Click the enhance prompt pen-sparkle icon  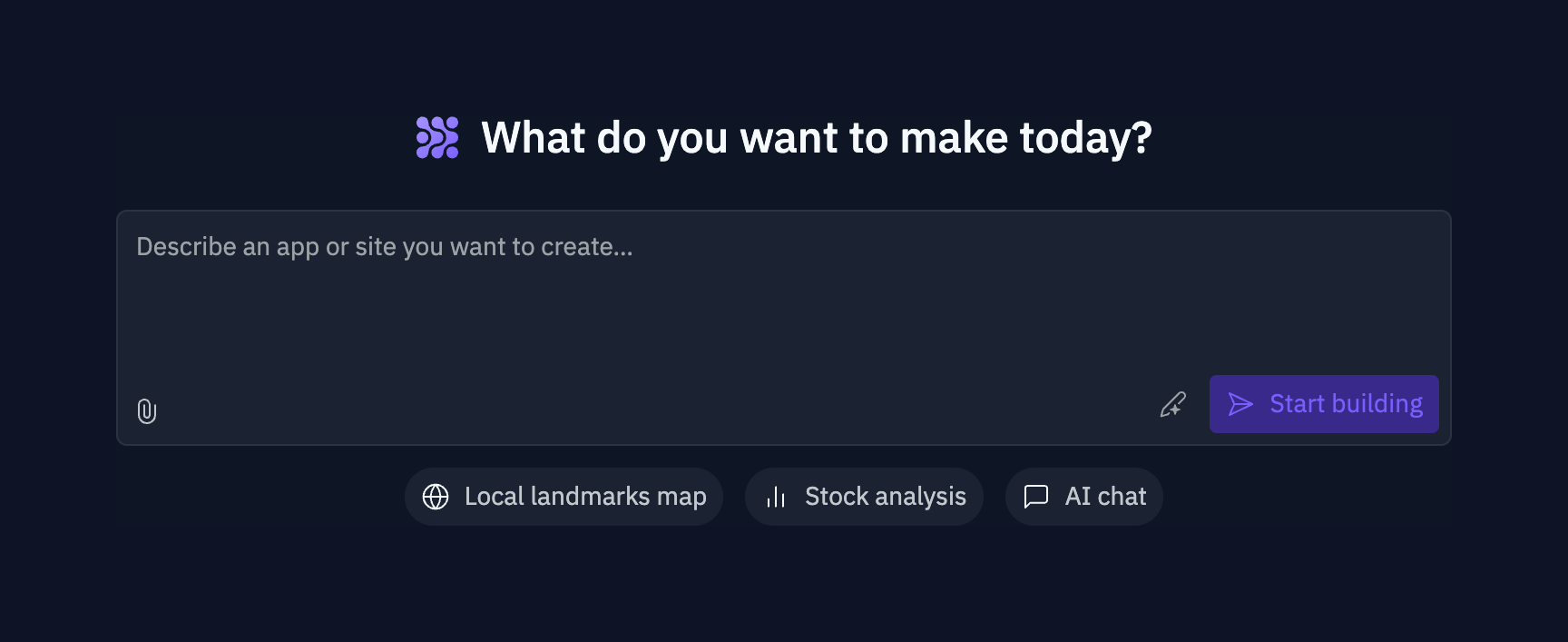(1172, 405)
